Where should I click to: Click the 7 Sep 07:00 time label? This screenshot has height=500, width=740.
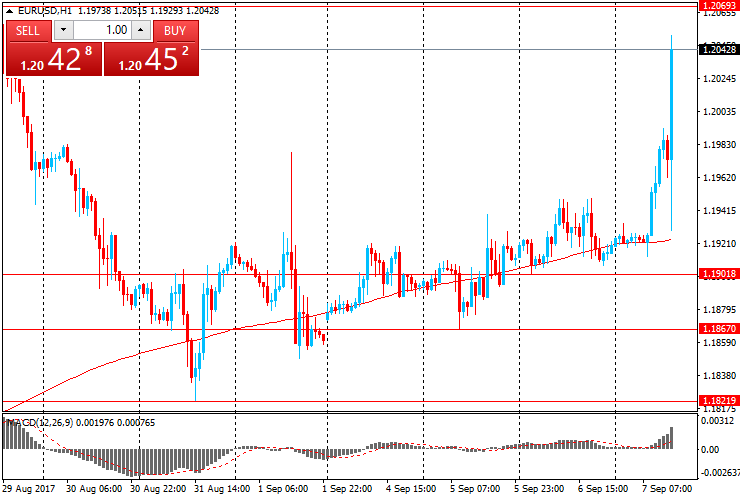[x=667, y=489]
